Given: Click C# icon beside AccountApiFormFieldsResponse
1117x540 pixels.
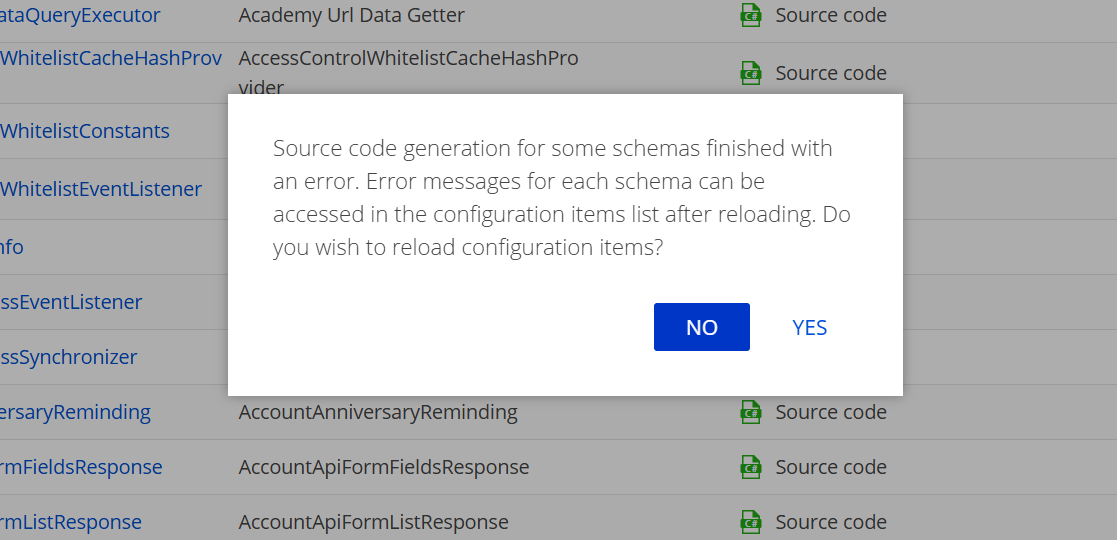Looking at the screenshot, I should [751, 467].
